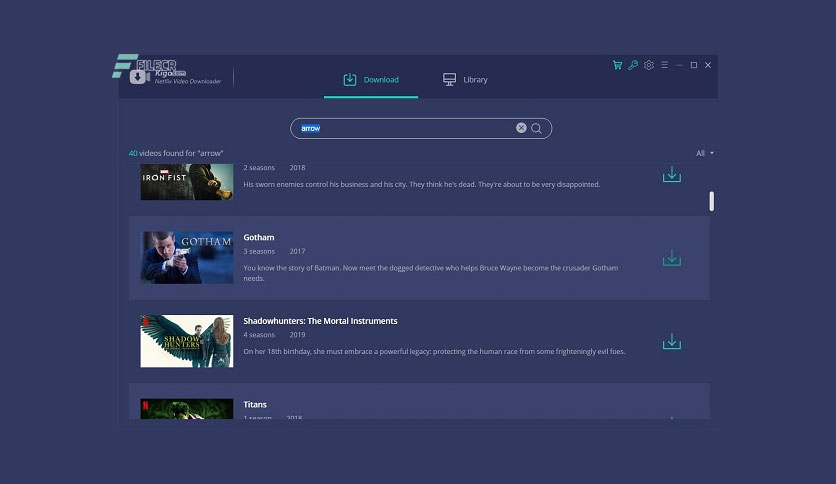
Task: Click the Shadowhunters thumbnail
Action: [187, 341]
